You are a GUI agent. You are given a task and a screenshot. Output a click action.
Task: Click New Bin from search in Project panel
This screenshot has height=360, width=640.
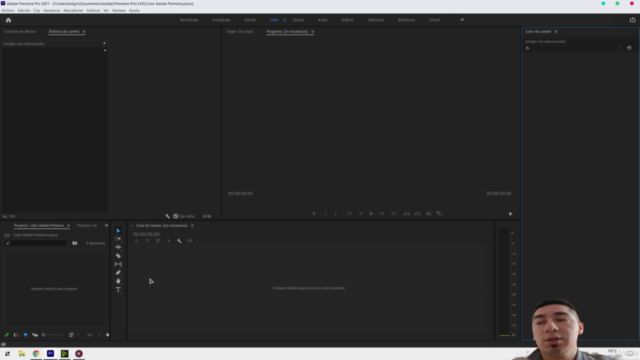[x=75, y=243]
